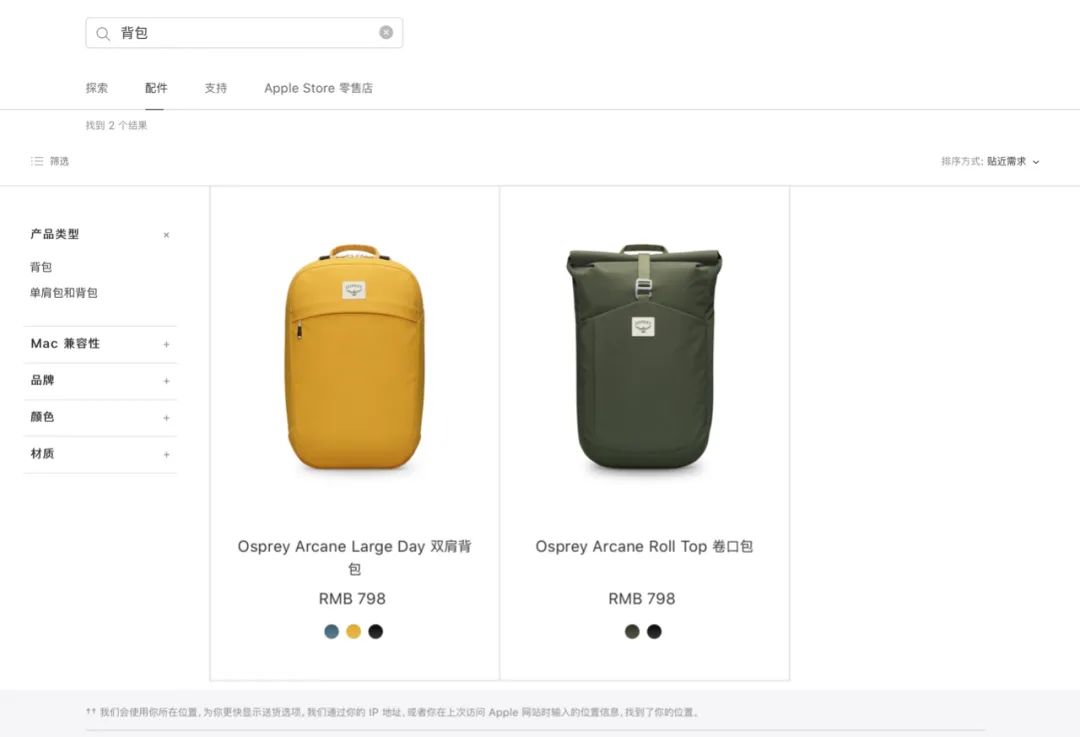Click the 找到 2 个结果 text

[x=116, y=125]
